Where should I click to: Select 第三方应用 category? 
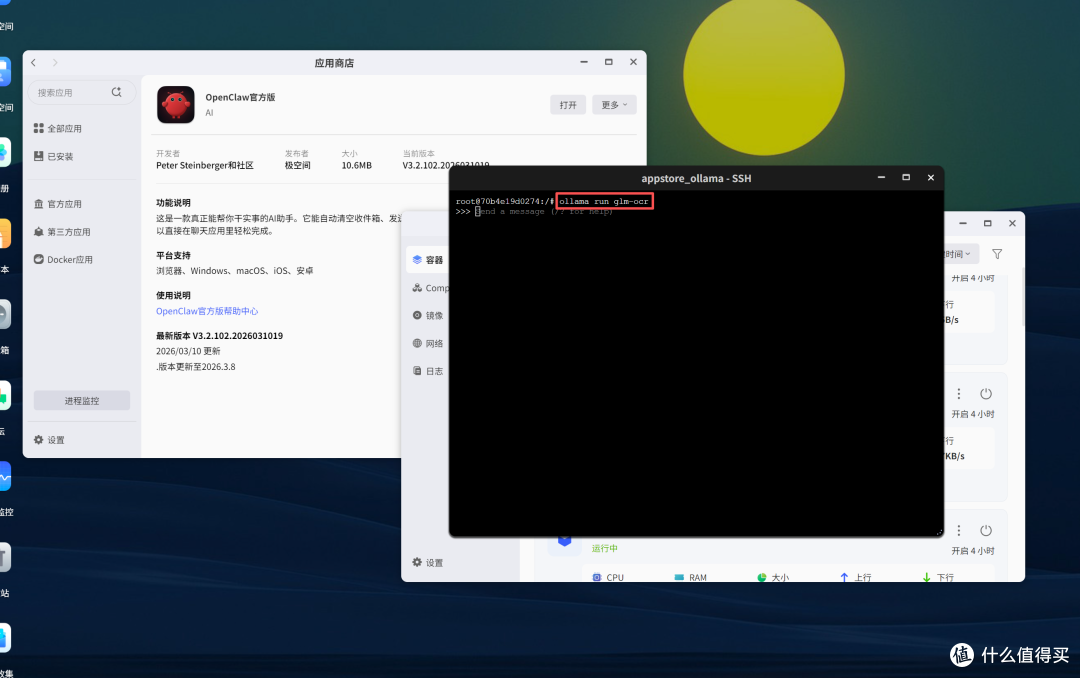(x=62, y=232)
